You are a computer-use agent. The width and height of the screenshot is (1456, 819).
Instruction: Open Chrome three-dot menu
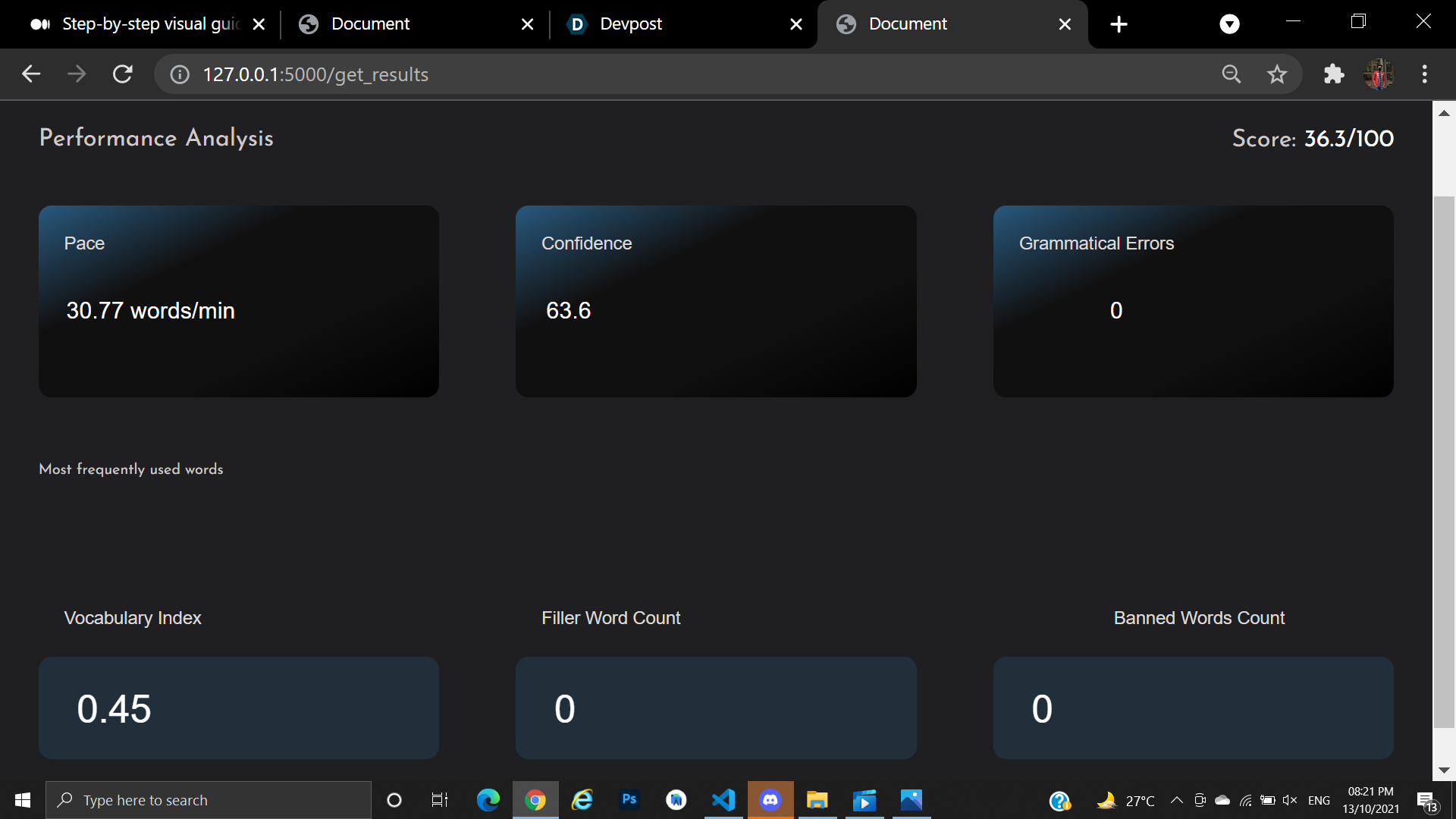1425,74
